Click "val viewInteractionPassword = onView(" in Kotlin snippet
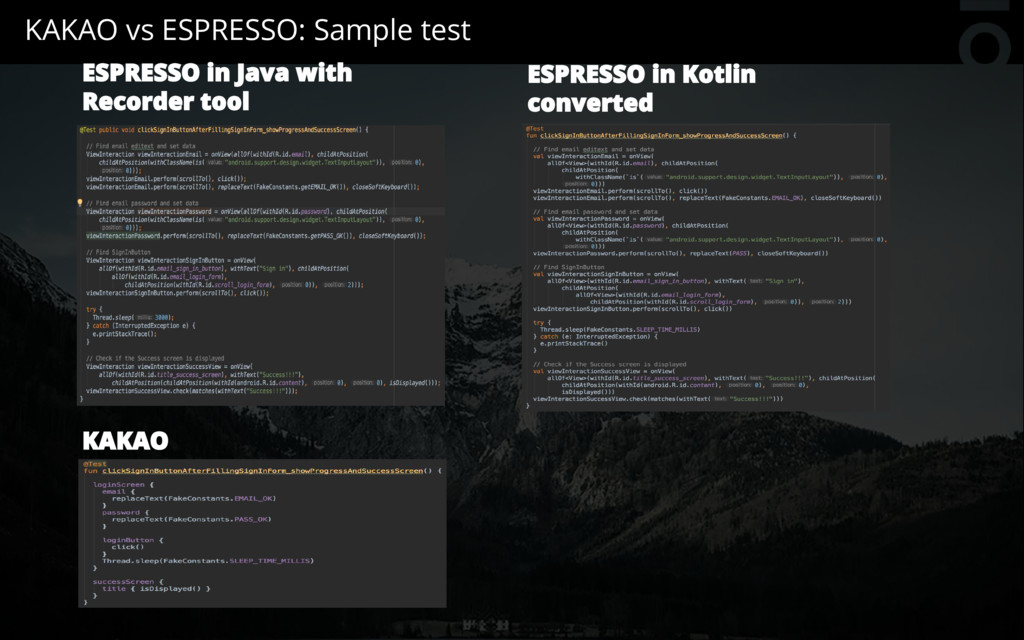The image size is (1024, 640). pos(599,218)
